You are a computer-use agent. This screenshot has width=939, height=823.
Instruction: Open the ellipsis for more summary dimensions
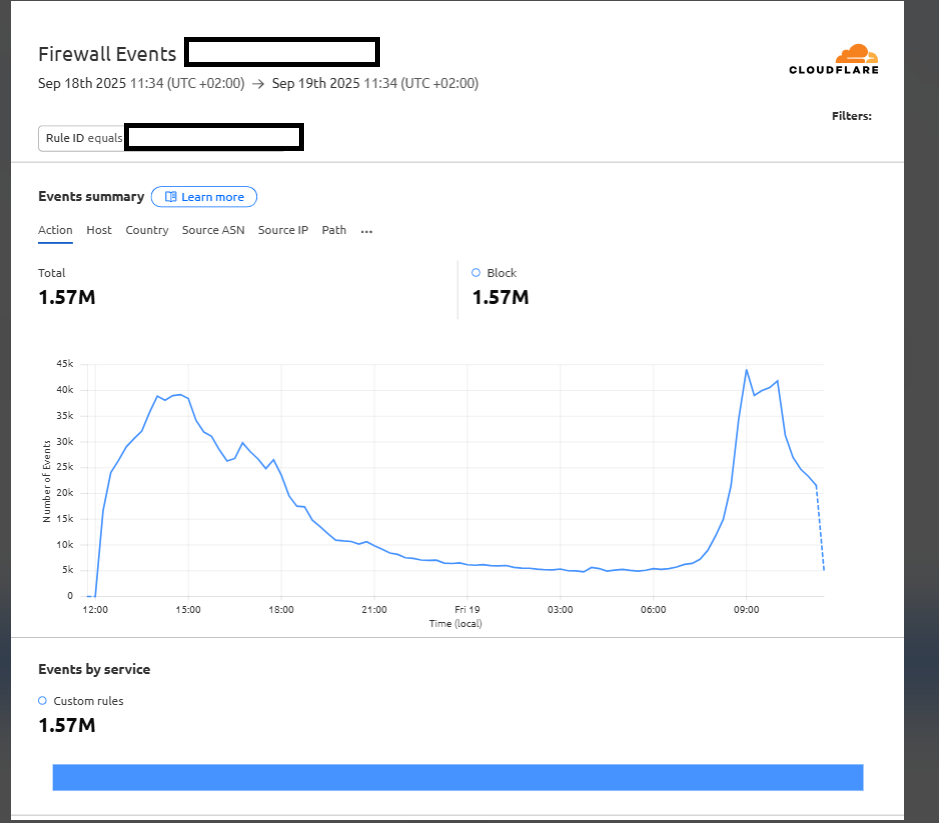click(x=366, y=231)
